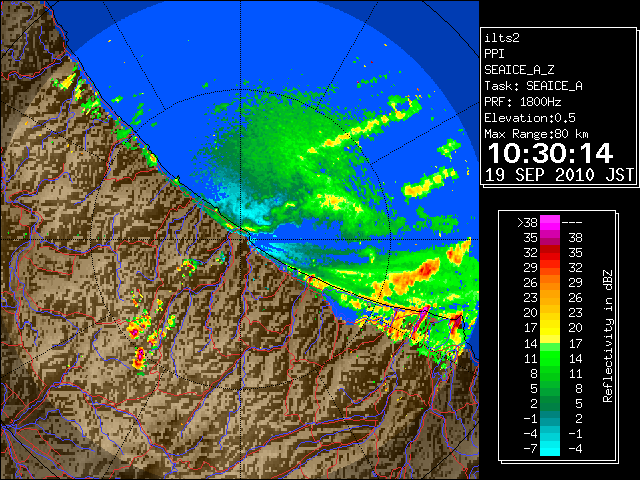The image size is (640, 480).
Task: Click the cyan -7 dBZ legend swatch
Action: pyautogui.click(x=550, y=449)
